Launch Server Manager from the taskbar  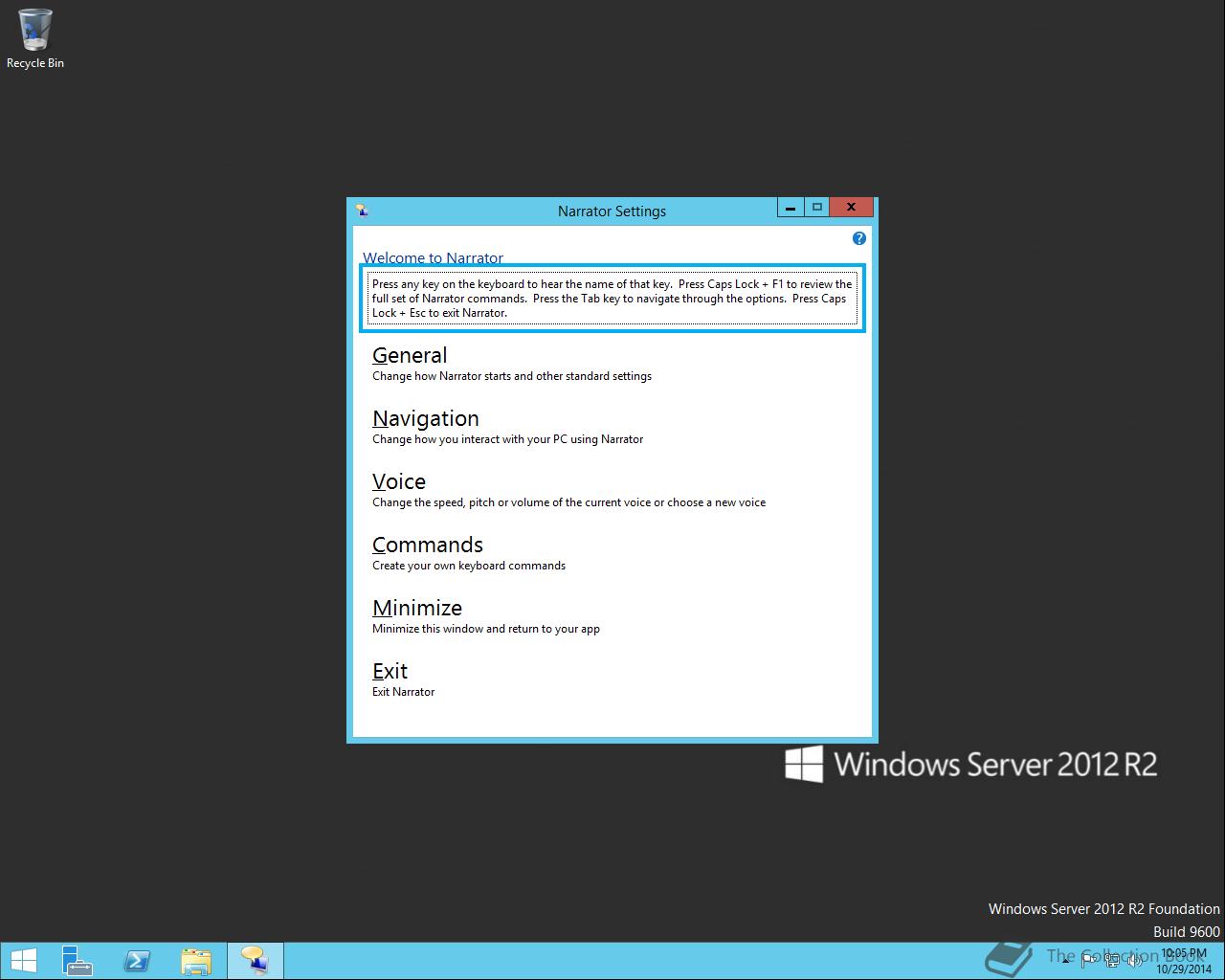click(x=78, y=961)
